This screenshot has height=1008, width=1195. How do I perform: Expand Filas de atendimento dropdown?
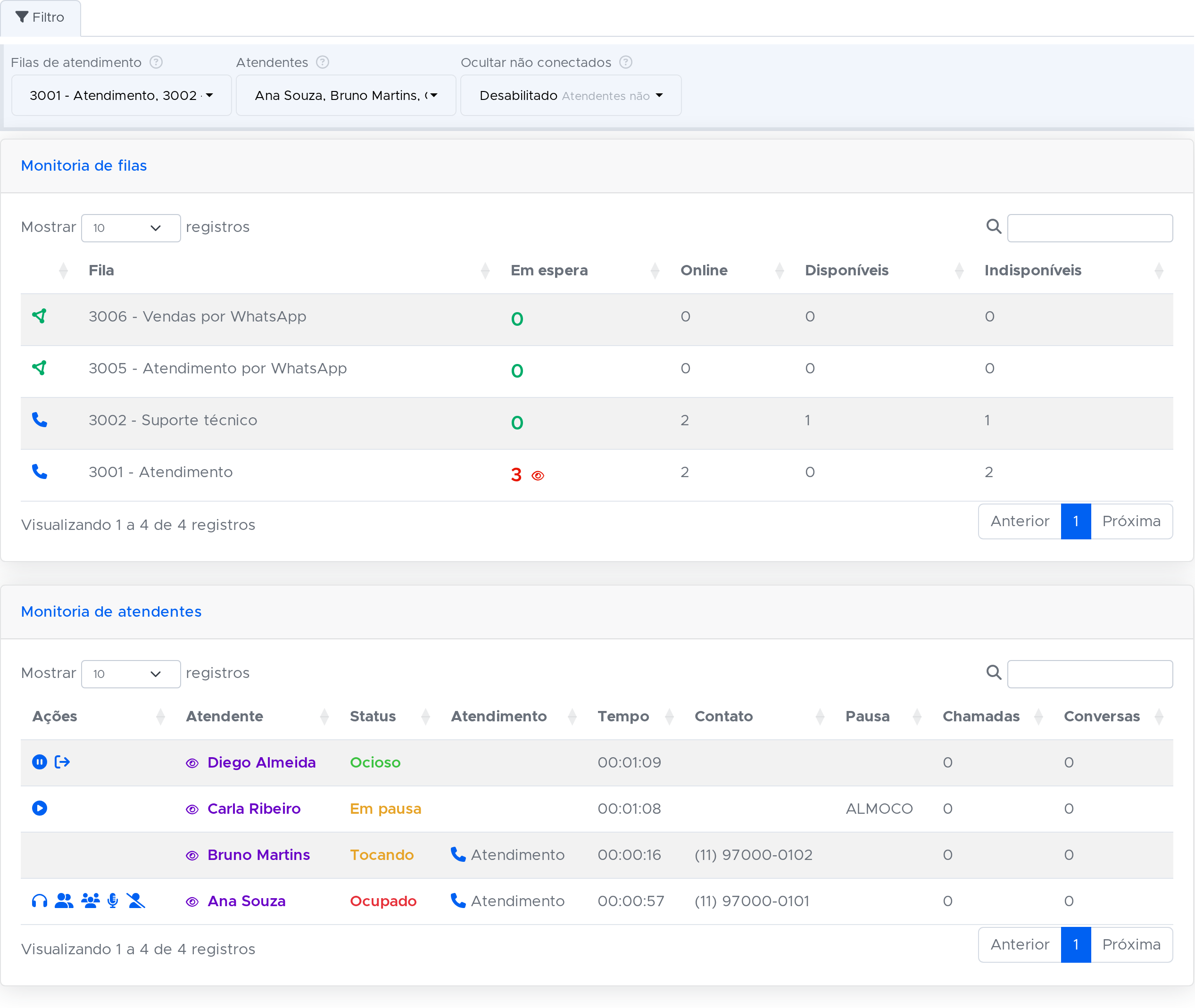click(121, 95)
